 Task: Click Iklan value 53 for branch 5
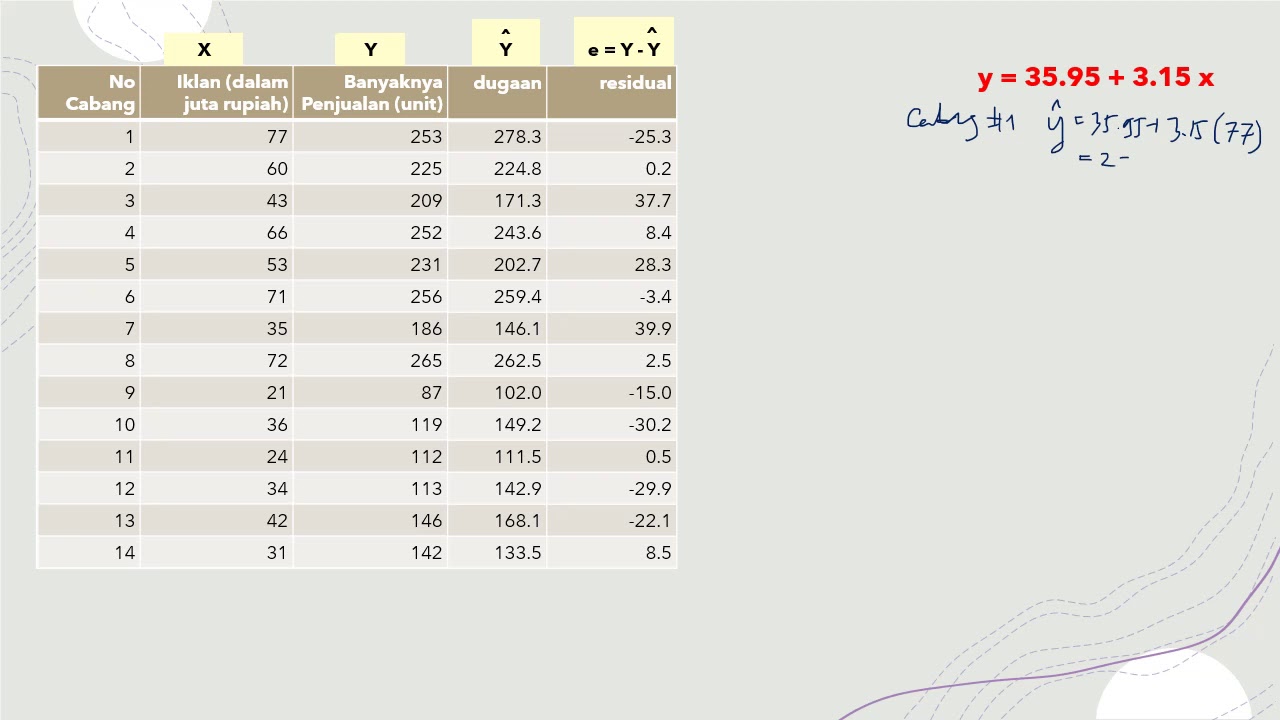click(277, 265)
